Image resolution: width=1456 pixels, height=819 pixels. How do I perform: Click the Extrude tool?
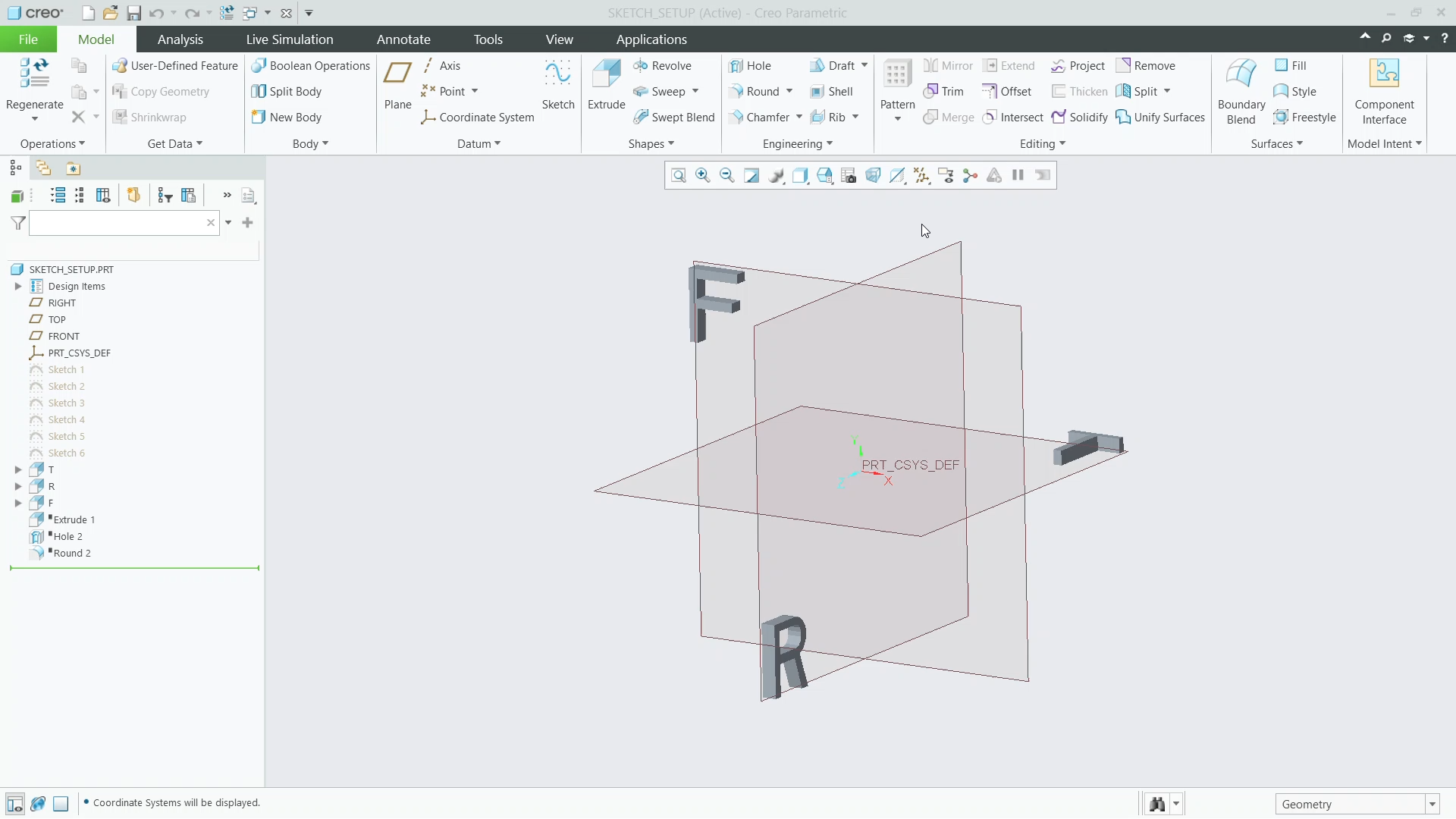point(607,85)
